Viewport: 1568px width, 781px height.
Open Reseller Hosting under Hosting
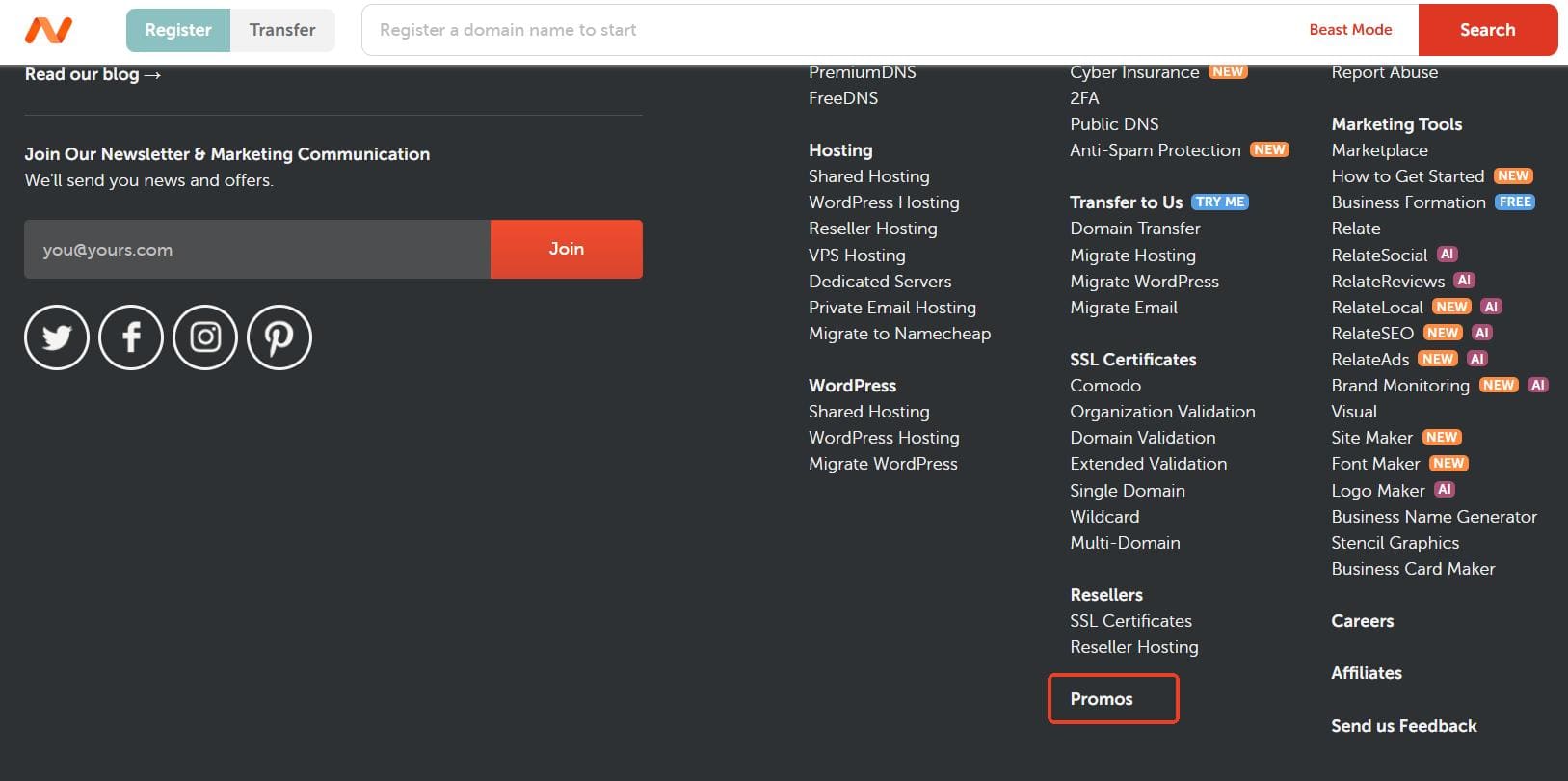click(x=873, y=229)
